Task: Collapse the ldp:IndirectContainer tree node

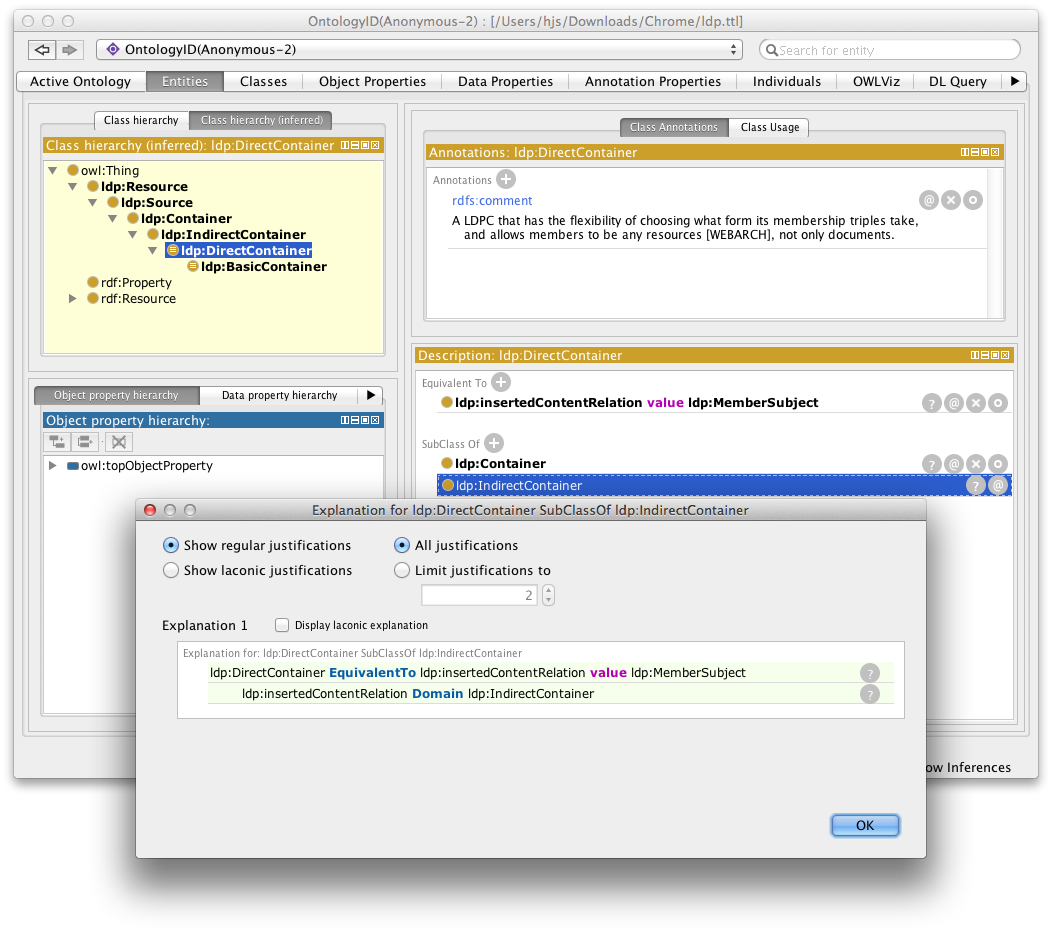Action: tap(133, 235)
